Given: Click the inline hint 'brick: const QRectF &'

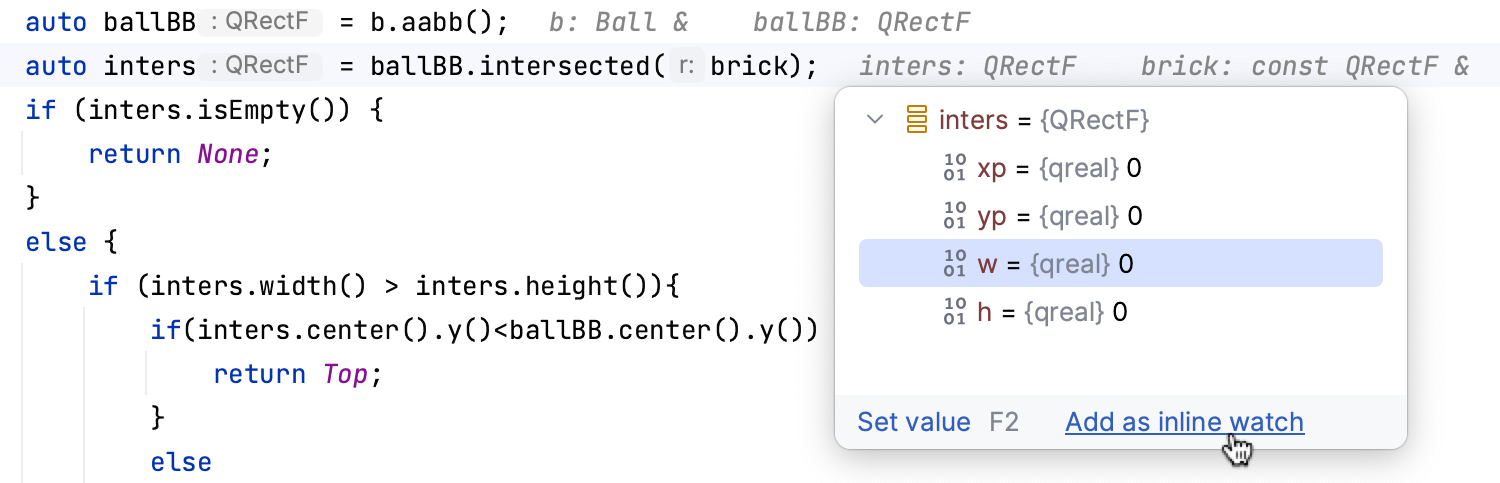Looking at the screenshot, I should 1305,66.
